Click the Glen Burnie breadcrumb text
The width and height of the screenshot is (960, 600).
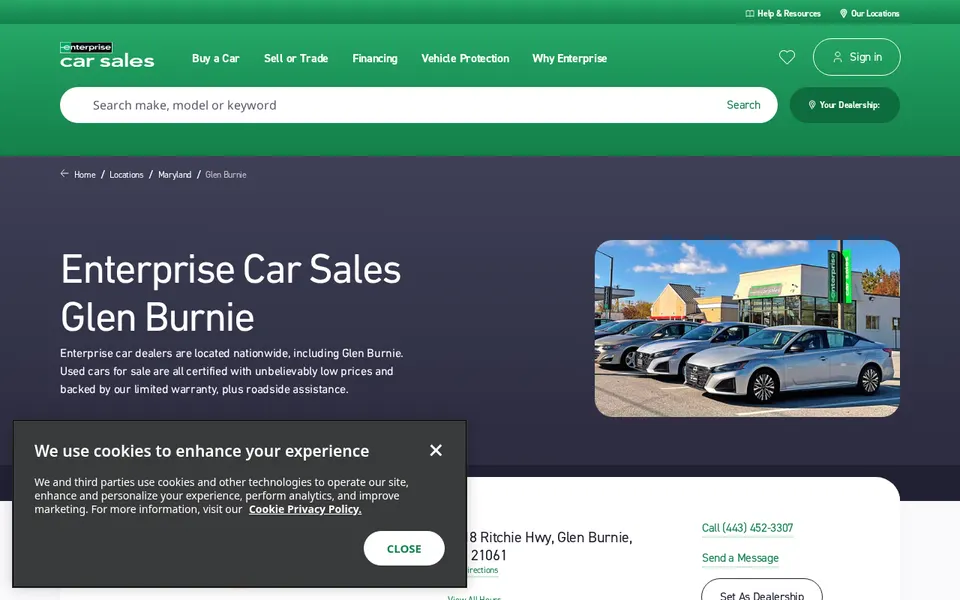[226, 174]
